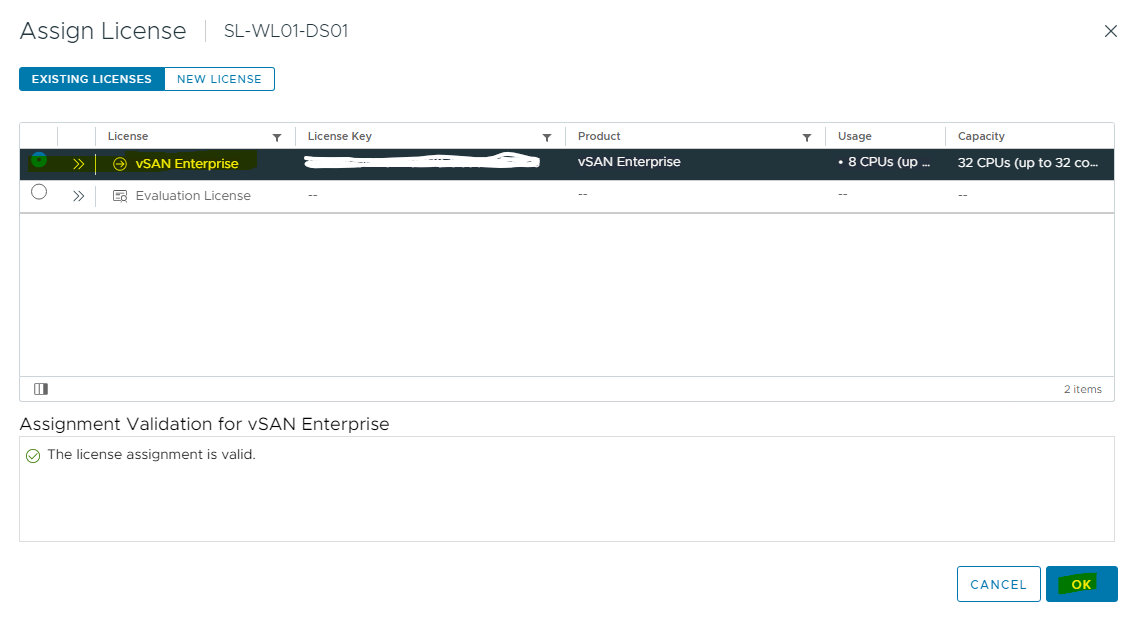Expand the vSAN Enterprise row details
This screenshot has width=1136, height=623.
pos(78,164)
